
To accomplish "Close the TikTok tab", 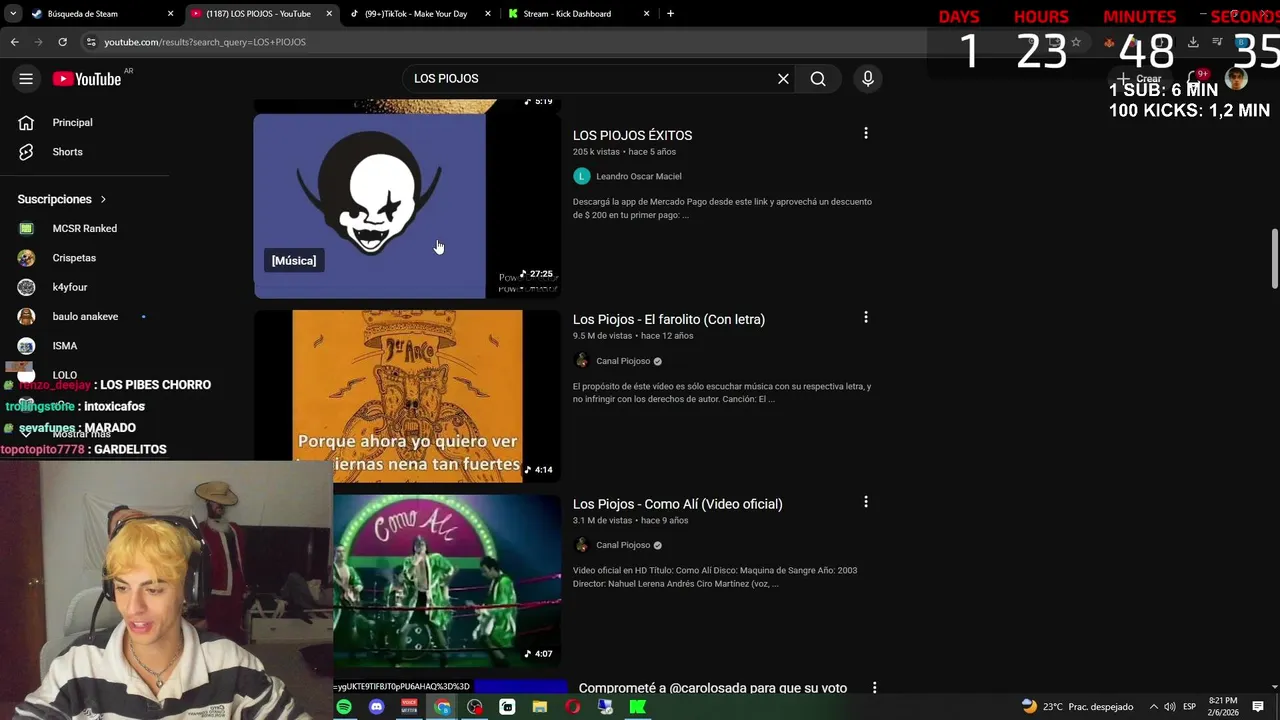I will (488, 14).
